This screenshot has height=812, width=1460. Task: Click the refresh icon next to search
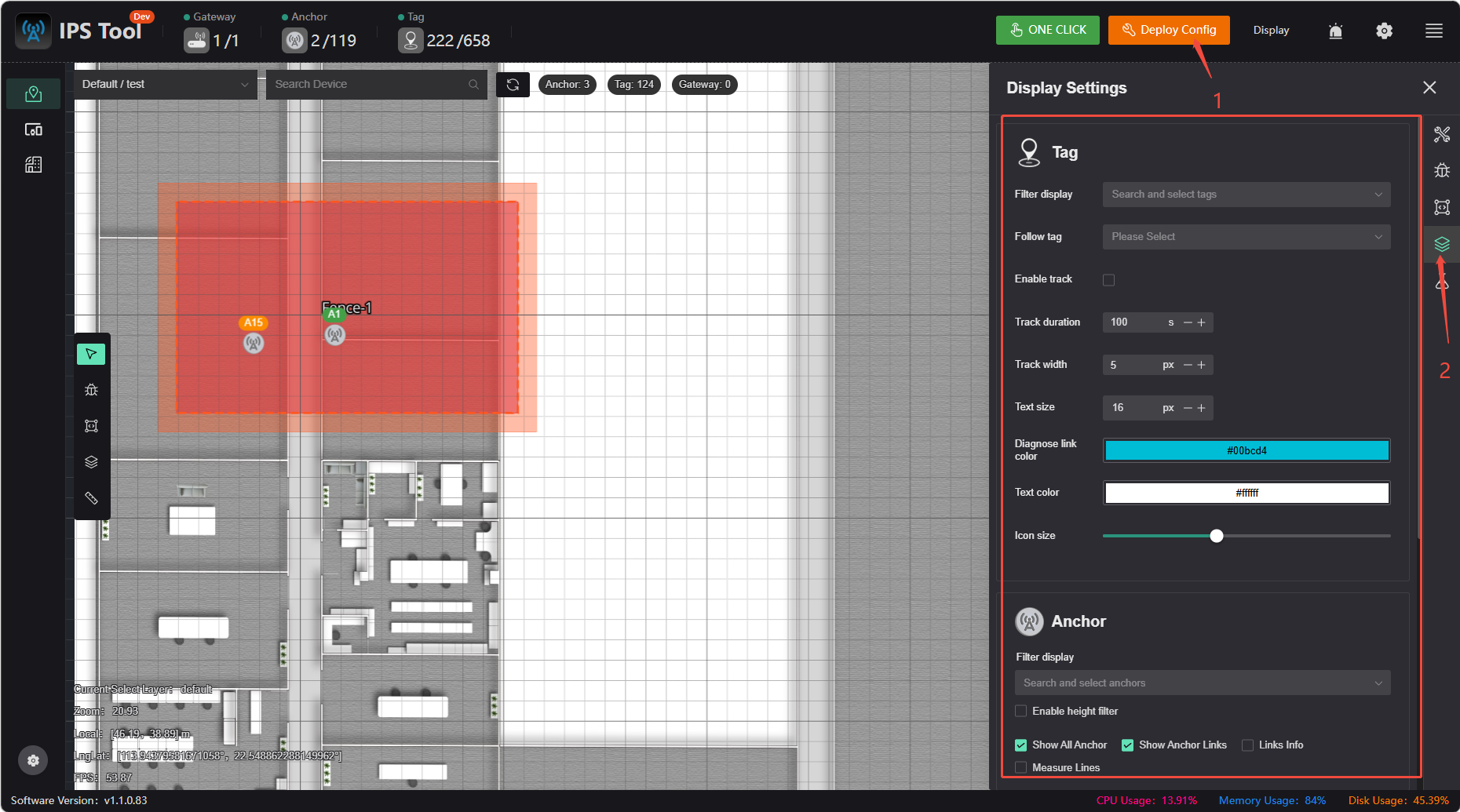(513, 85)
